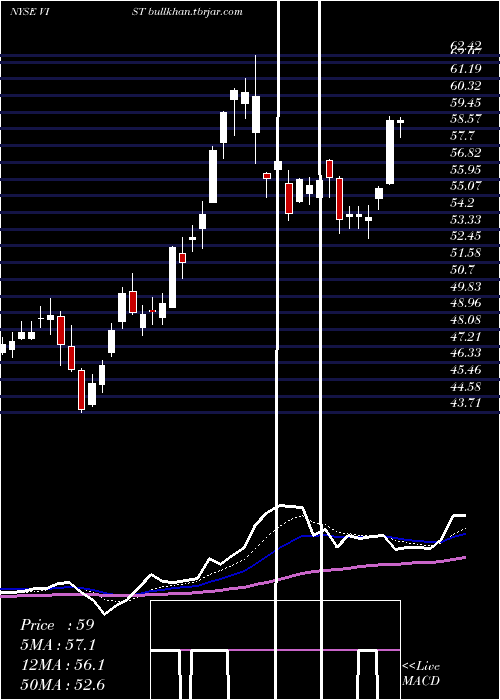This screenshot has width=500, height=700.
Task: Click the 56.82 price level label
Action: point(466,153)
